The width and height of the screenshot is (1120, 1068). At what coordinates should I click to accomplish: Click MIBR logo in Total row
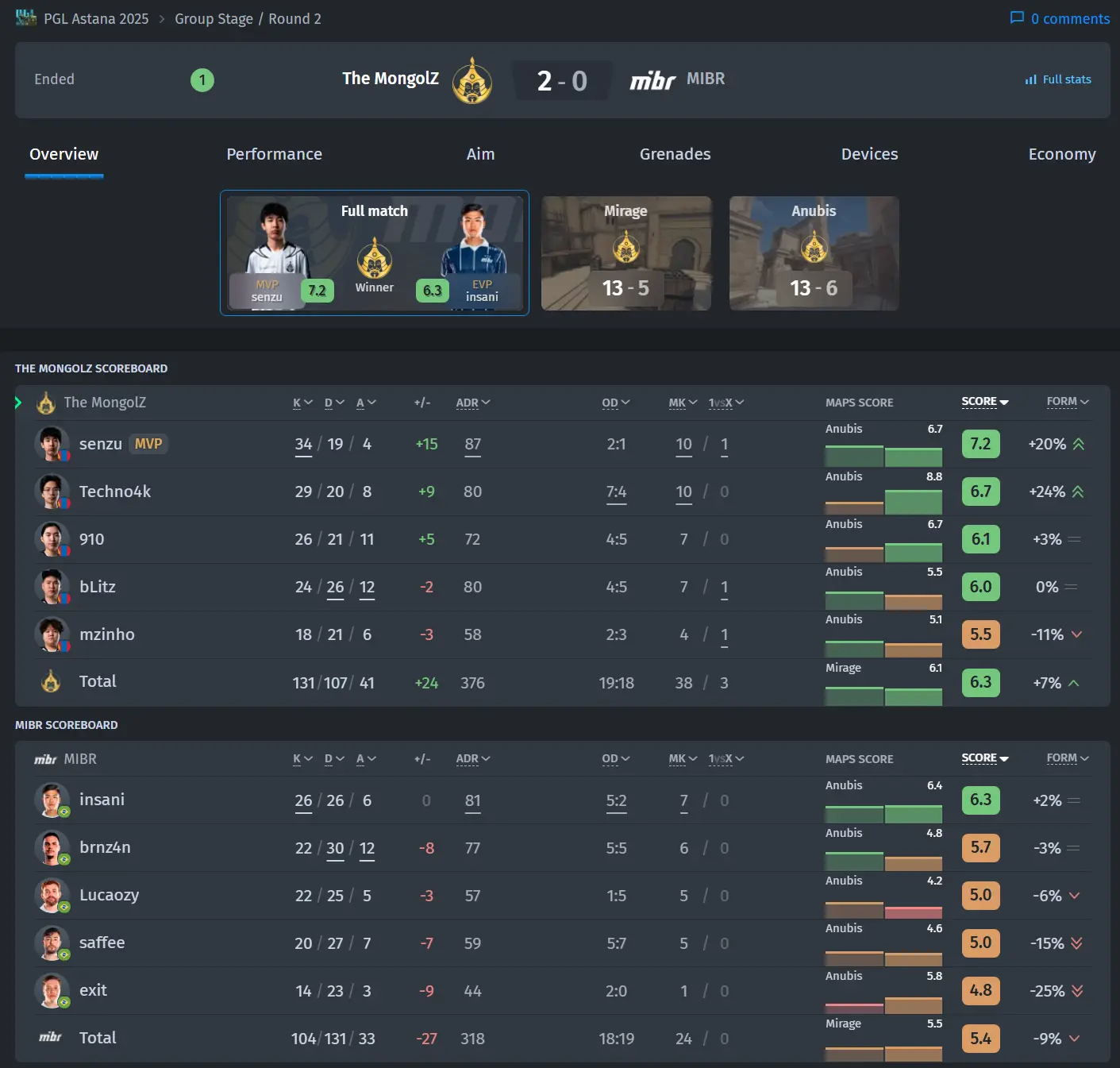pos(50,1037)
